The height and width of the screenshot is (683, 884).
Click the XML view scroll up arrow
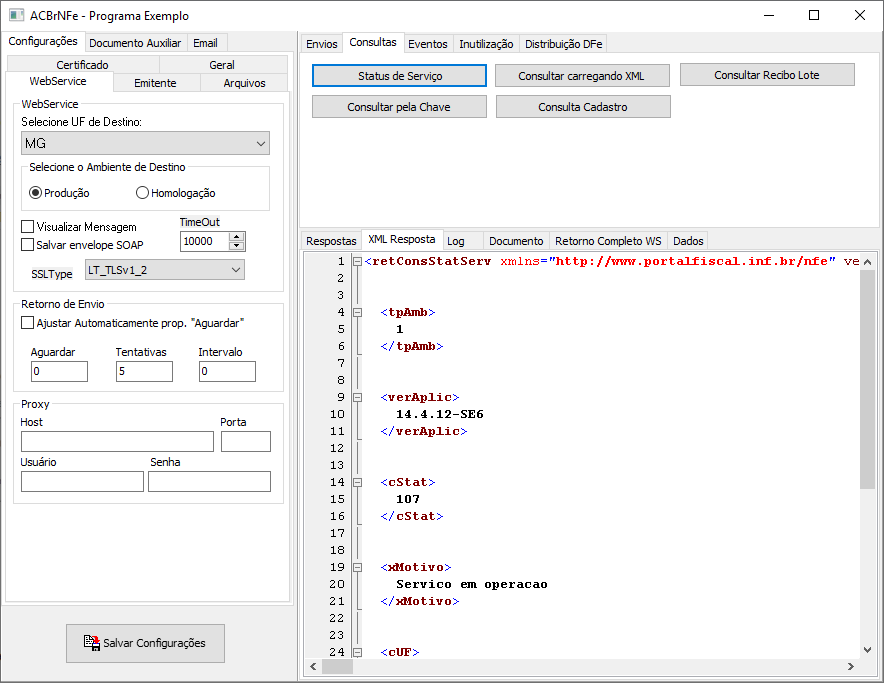[x=867, y=262]
